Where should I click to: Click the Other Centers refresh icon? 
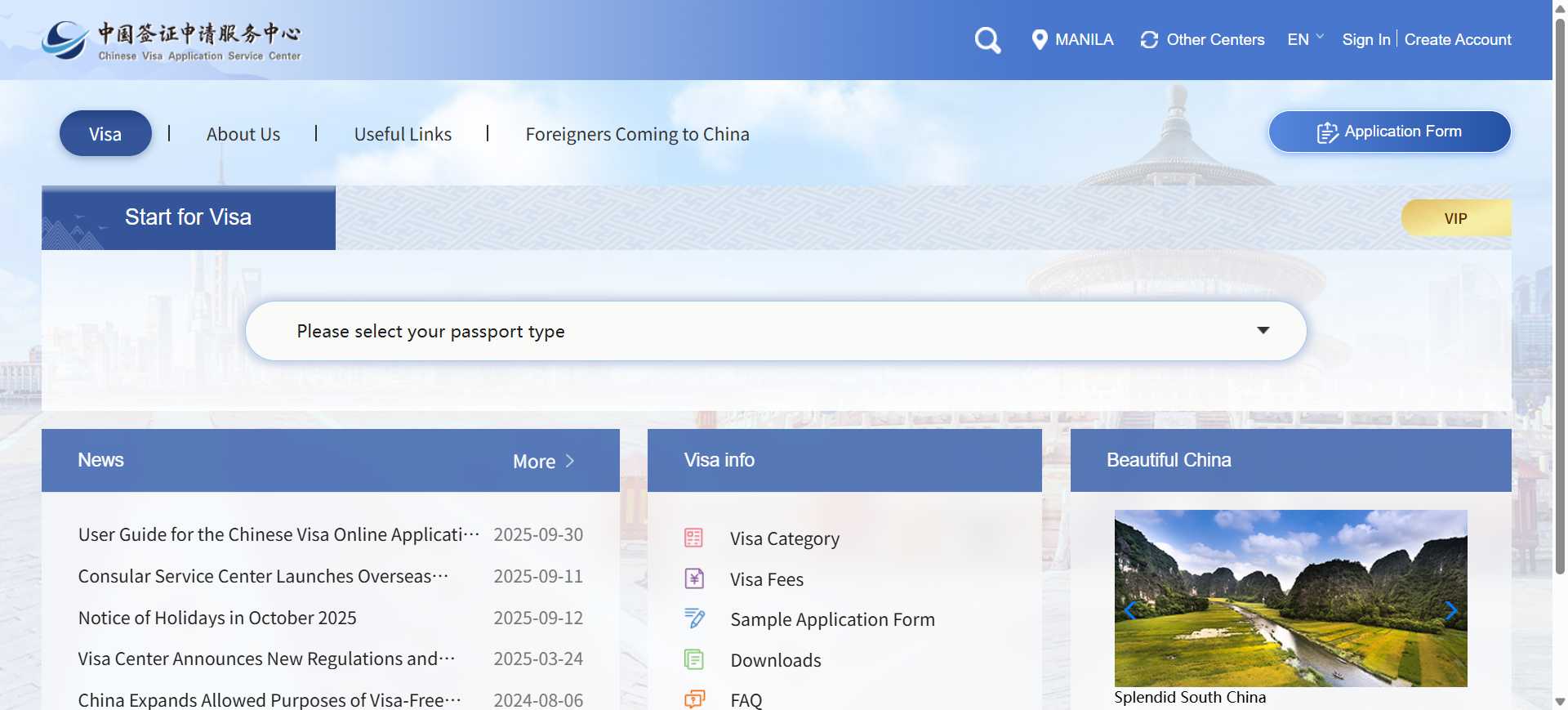(1149, 40)
